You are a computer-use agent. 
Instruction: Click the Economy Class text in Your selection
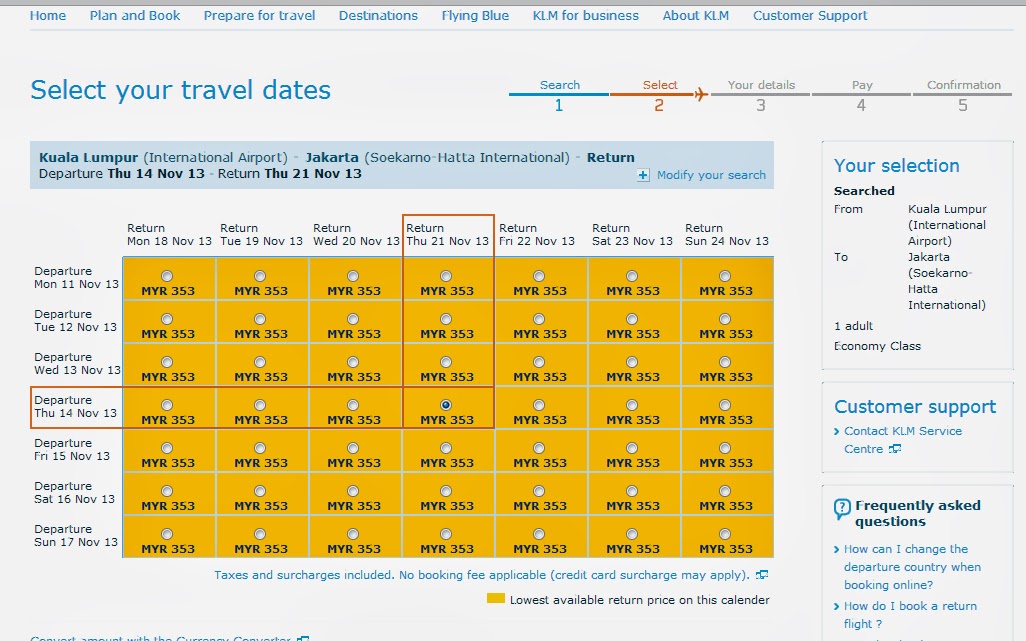tap(877, 346)
